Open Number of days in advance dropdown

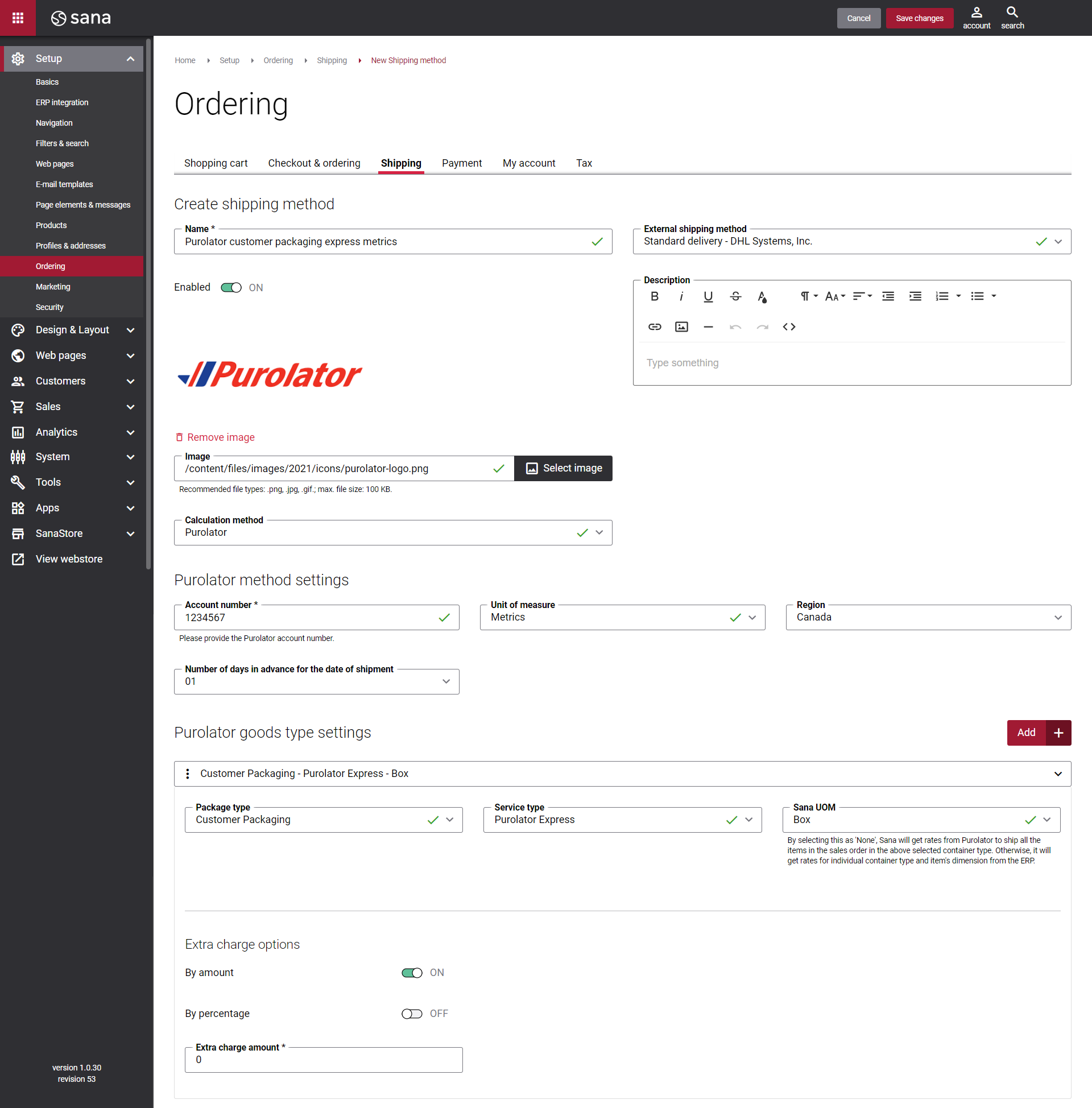coord(317,682)
